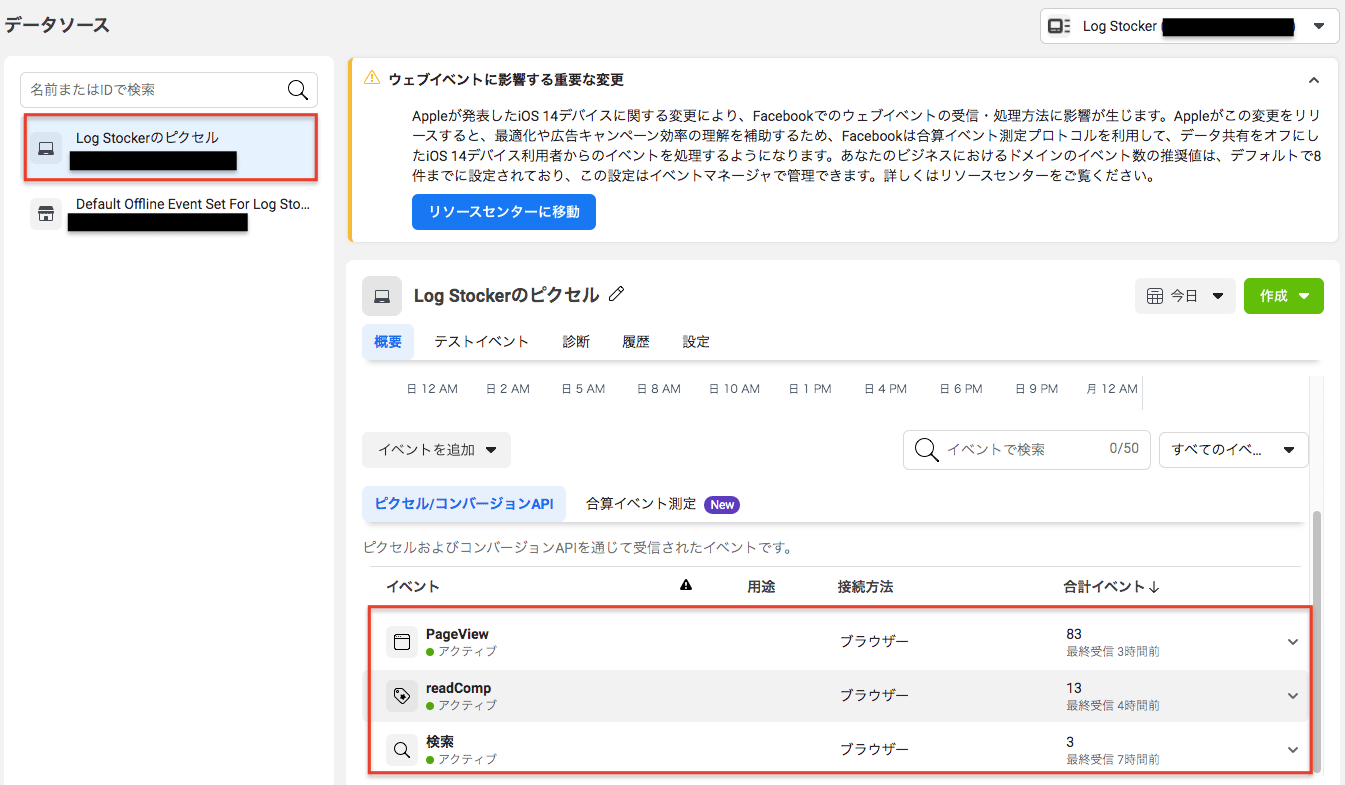Click the 83 total events value
The height and width of the screenshot is (785, 1345).
coord(1074,634)
